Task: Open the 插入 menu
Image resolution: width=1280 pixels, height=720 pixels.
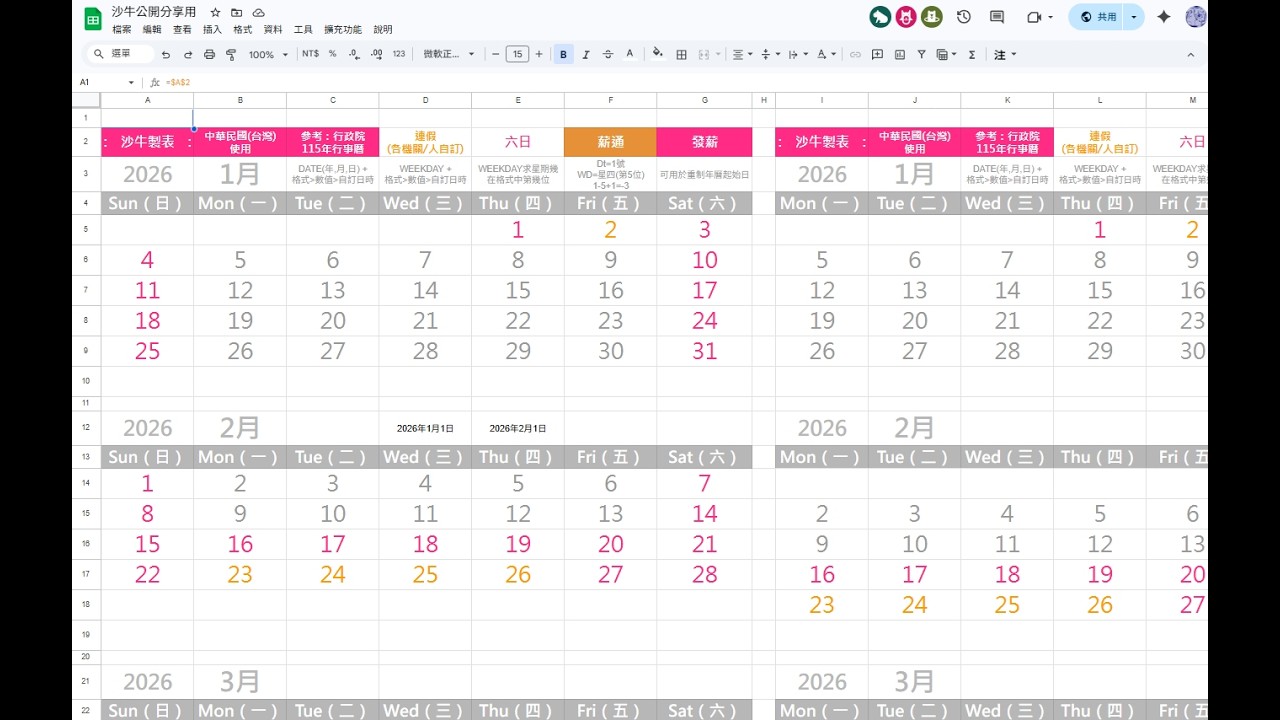Action: (x=212, y=30)
